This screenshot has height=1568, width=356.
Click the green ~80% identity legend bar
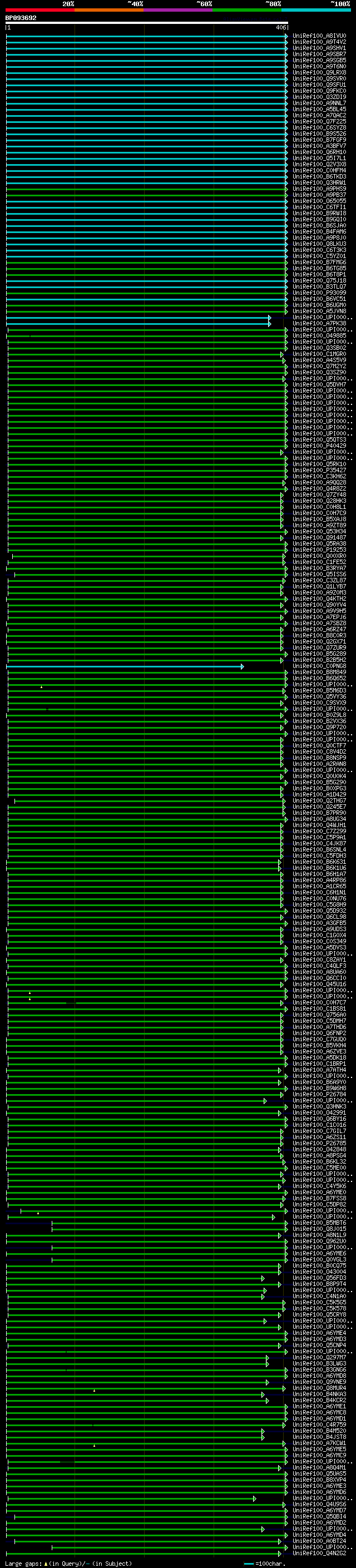pos(247,10)
